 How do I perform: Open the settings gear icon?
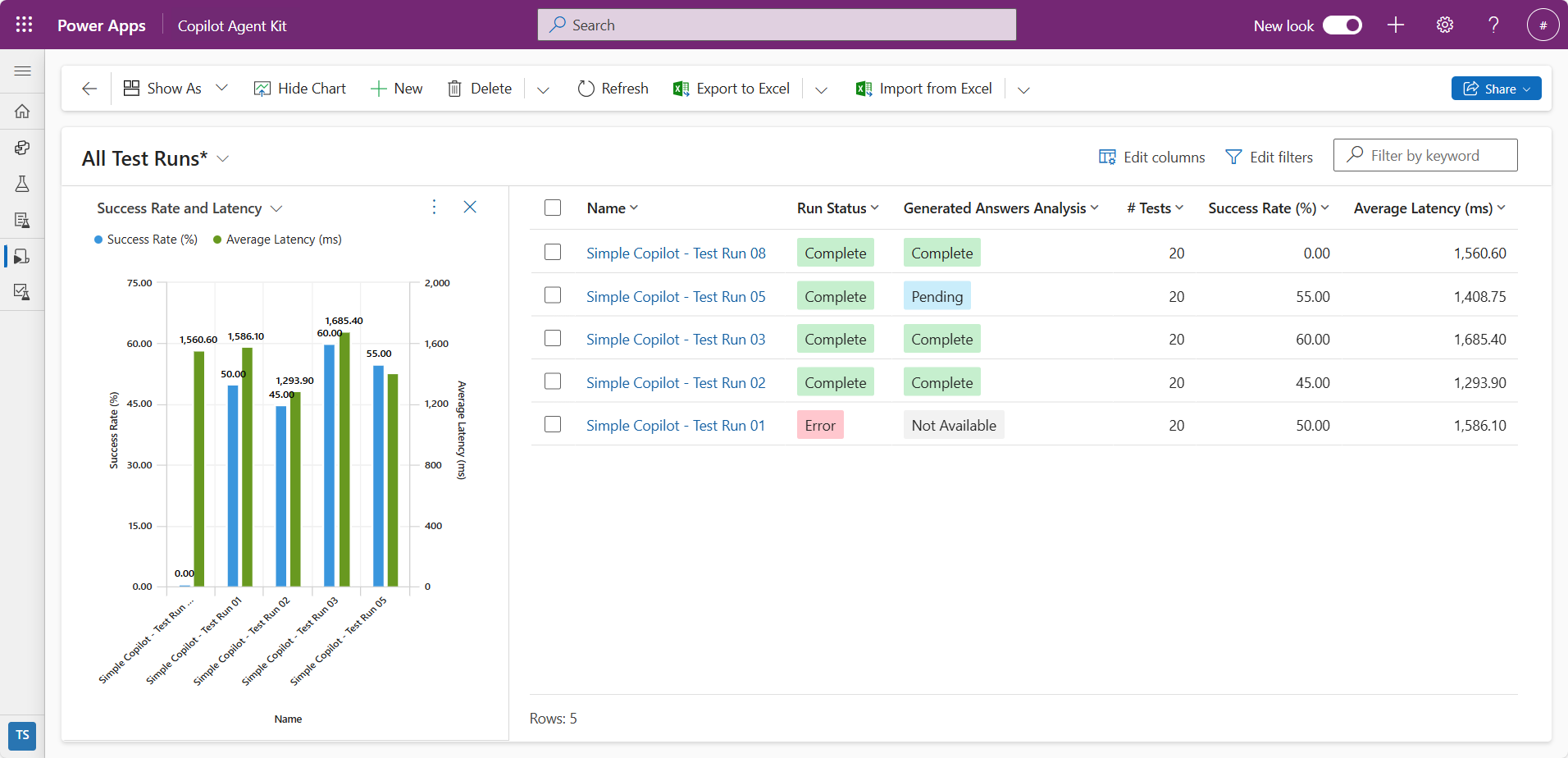[1445, 25]
